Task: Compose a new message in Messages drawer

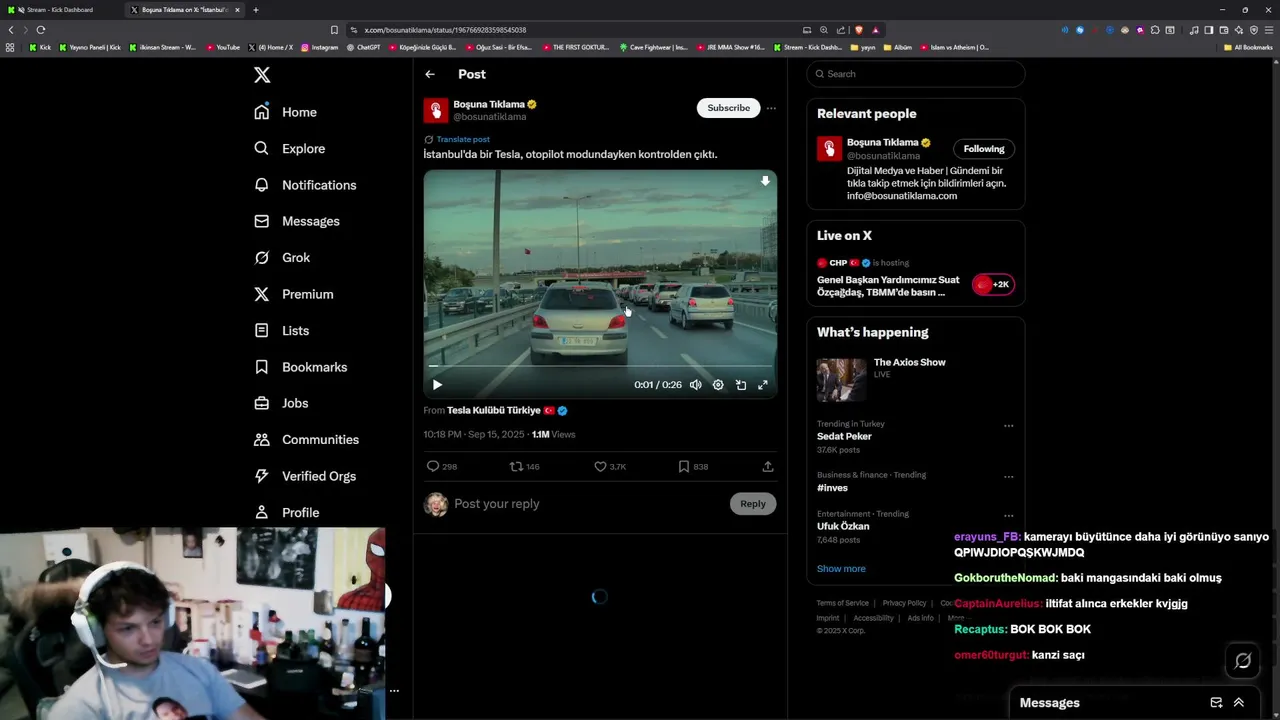Action: point(1216,703)
